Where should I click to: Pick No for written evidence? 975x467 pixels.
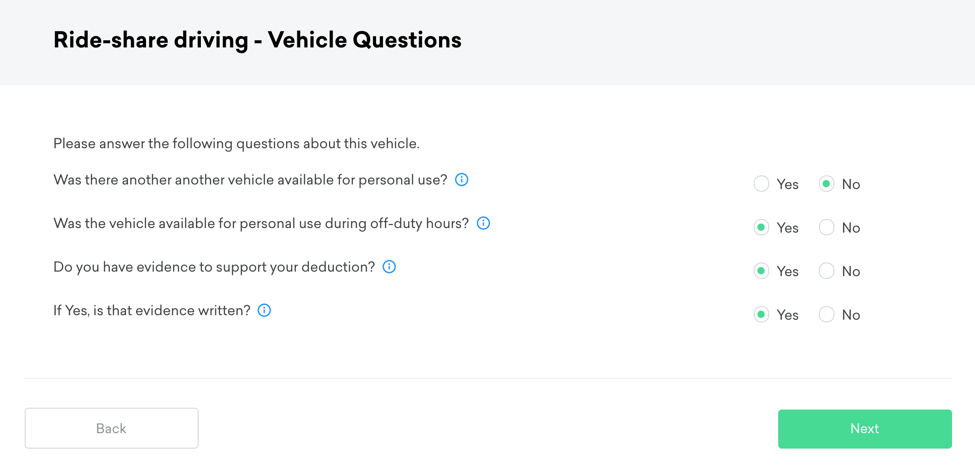[x=827, y=315]
